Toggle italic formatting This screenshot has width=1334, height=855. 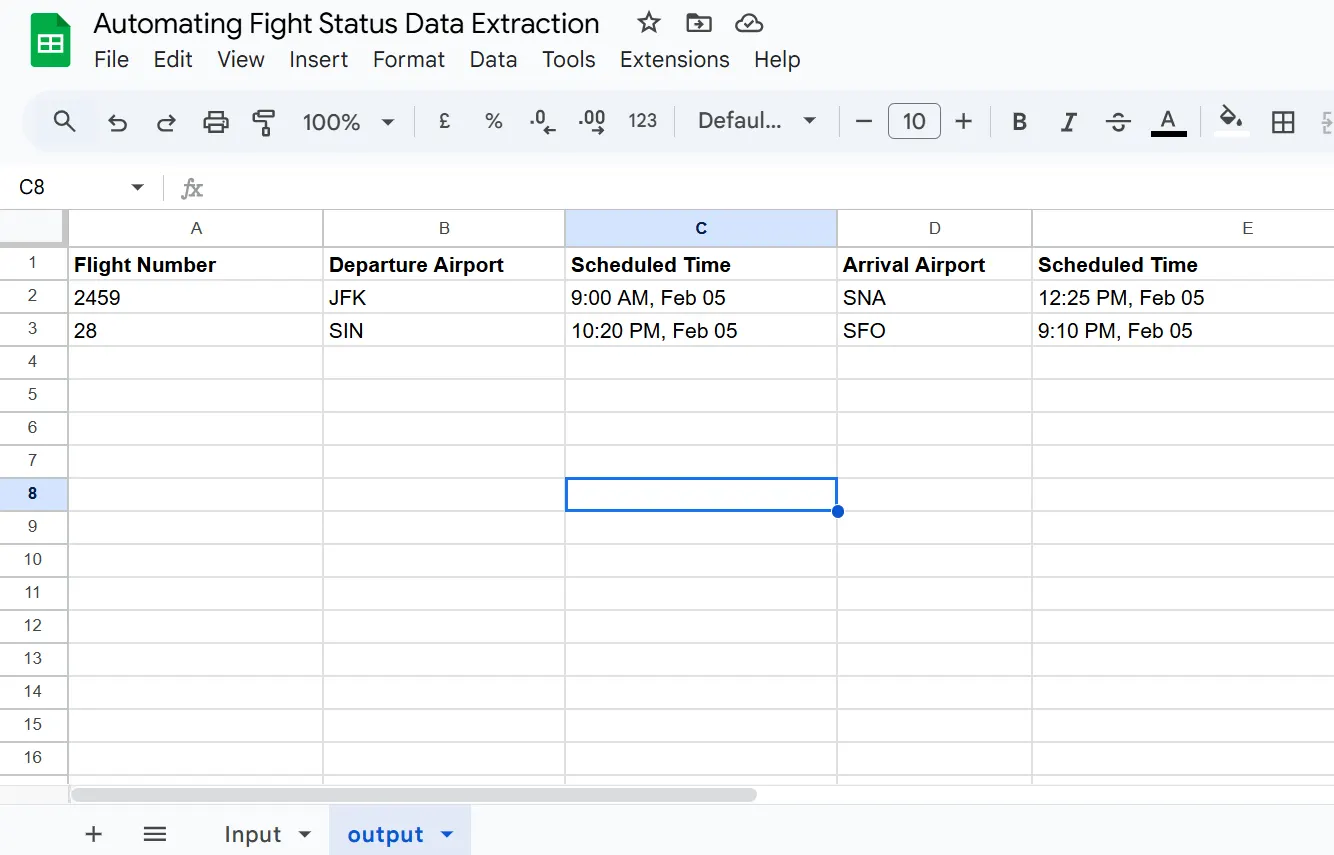(x=1068, y=122)
